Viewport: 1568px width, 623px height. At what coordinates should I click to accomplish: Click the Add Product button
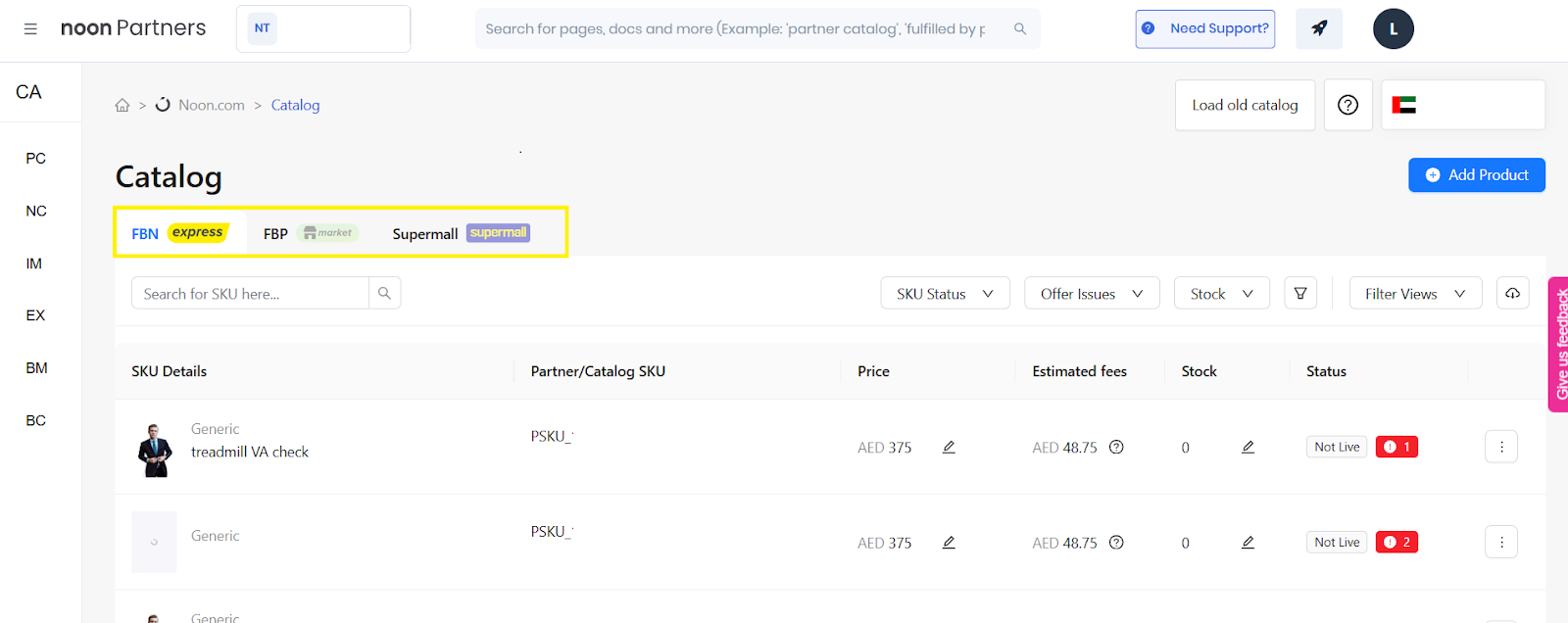click(1477, 174)
